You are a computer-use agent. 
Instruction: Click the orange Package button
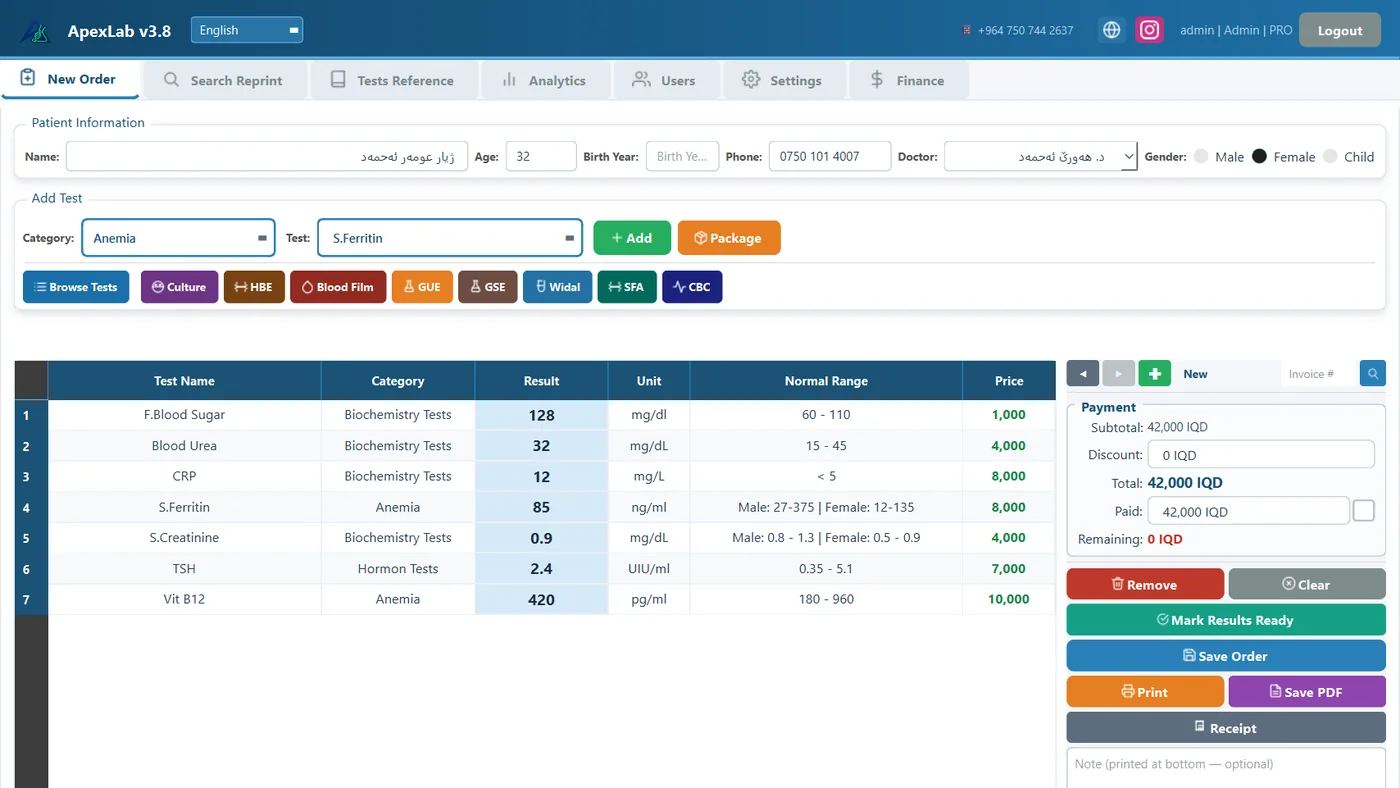729,238
